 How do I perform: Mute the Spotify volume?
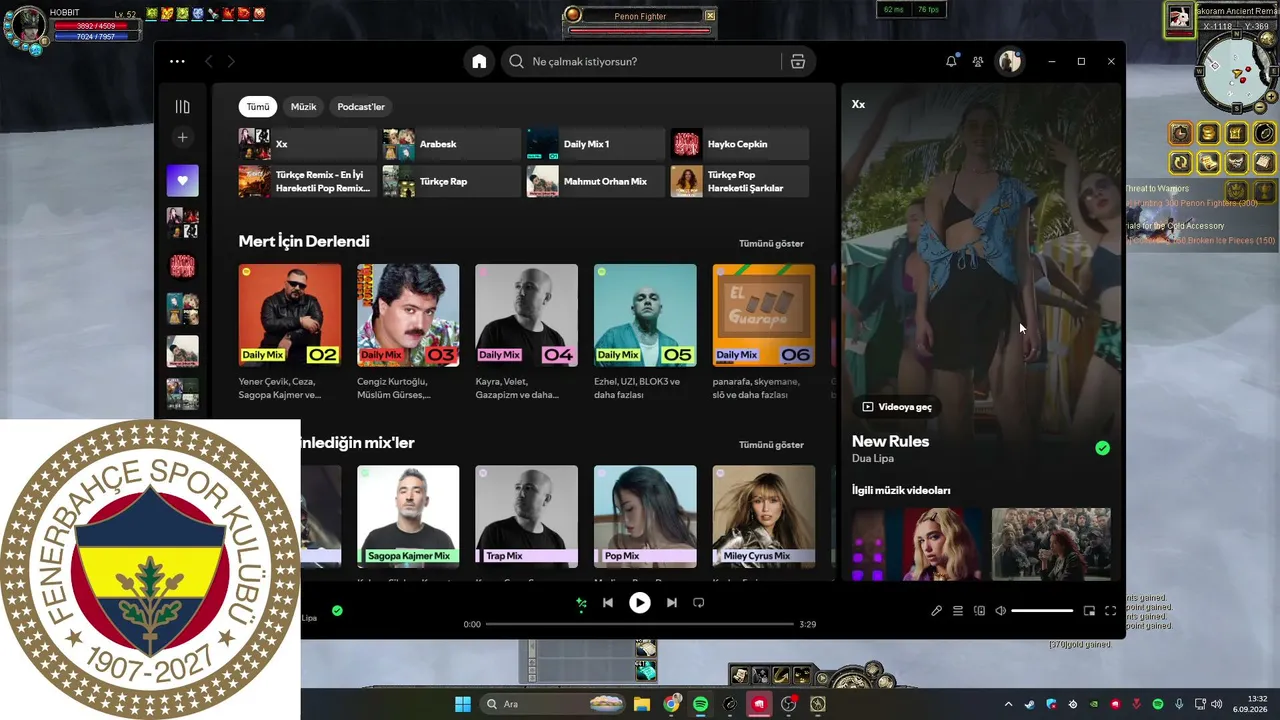click(x=1000, y=611)
